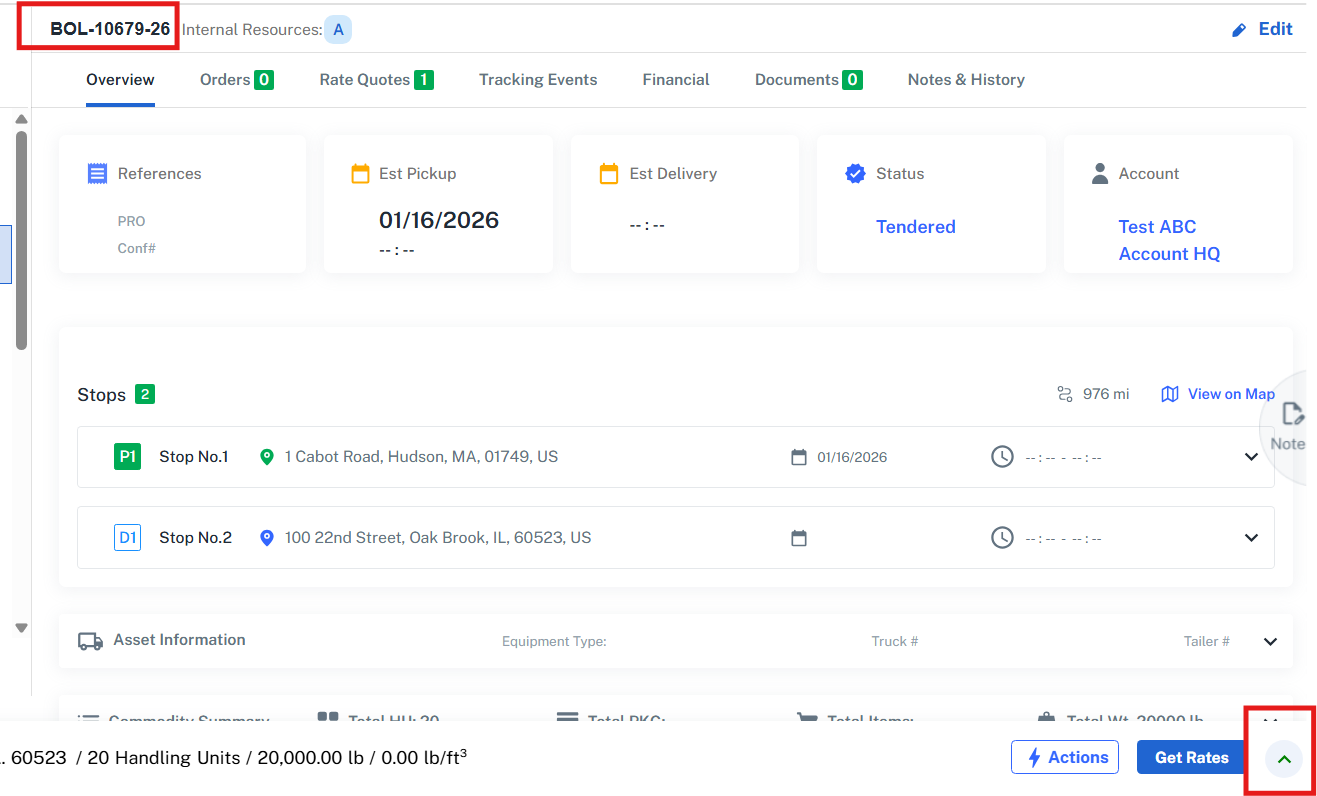
Task: Click the pencil Edit icon
Action: [x=1239, y=30]
